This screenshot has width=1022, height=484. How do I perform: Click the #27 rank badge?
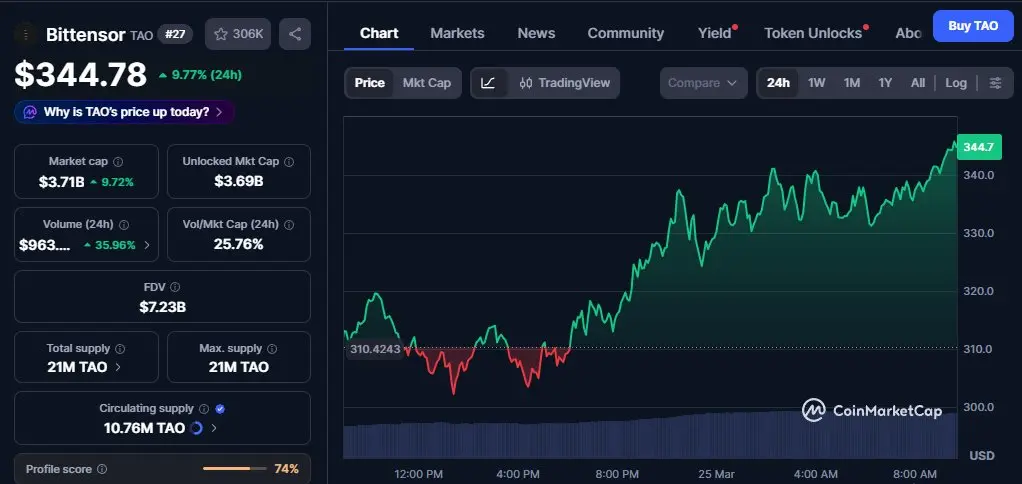[x=175, y=34]
